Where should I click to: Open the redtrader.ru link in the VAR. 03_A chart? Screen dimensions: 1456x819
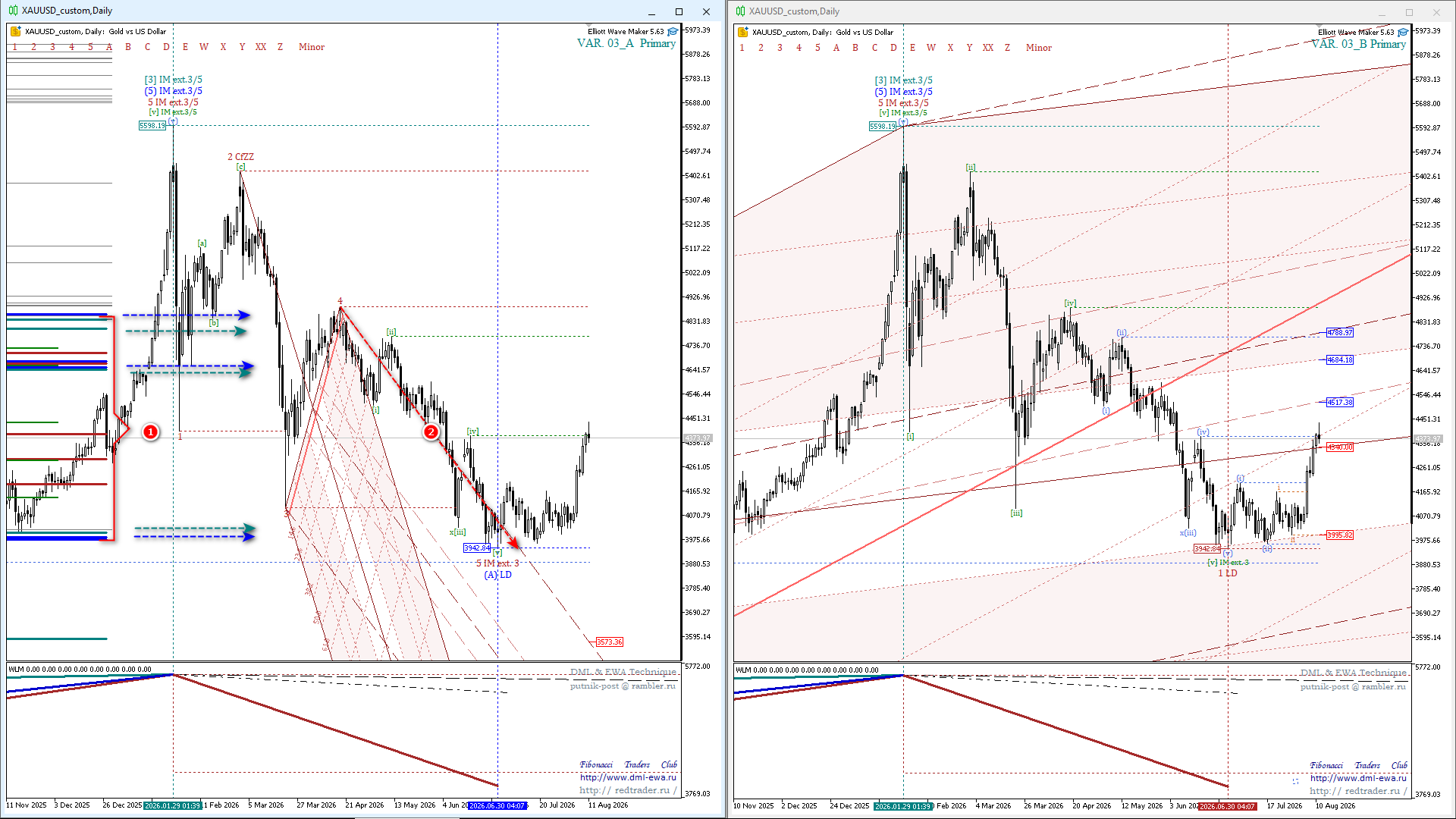coord(628,790)
